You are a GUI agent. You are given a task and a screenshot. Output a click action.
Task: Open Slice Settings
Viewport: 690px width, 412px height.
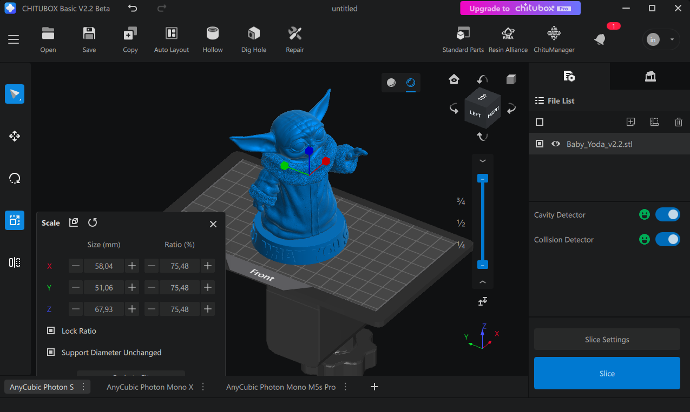[606, 339]
